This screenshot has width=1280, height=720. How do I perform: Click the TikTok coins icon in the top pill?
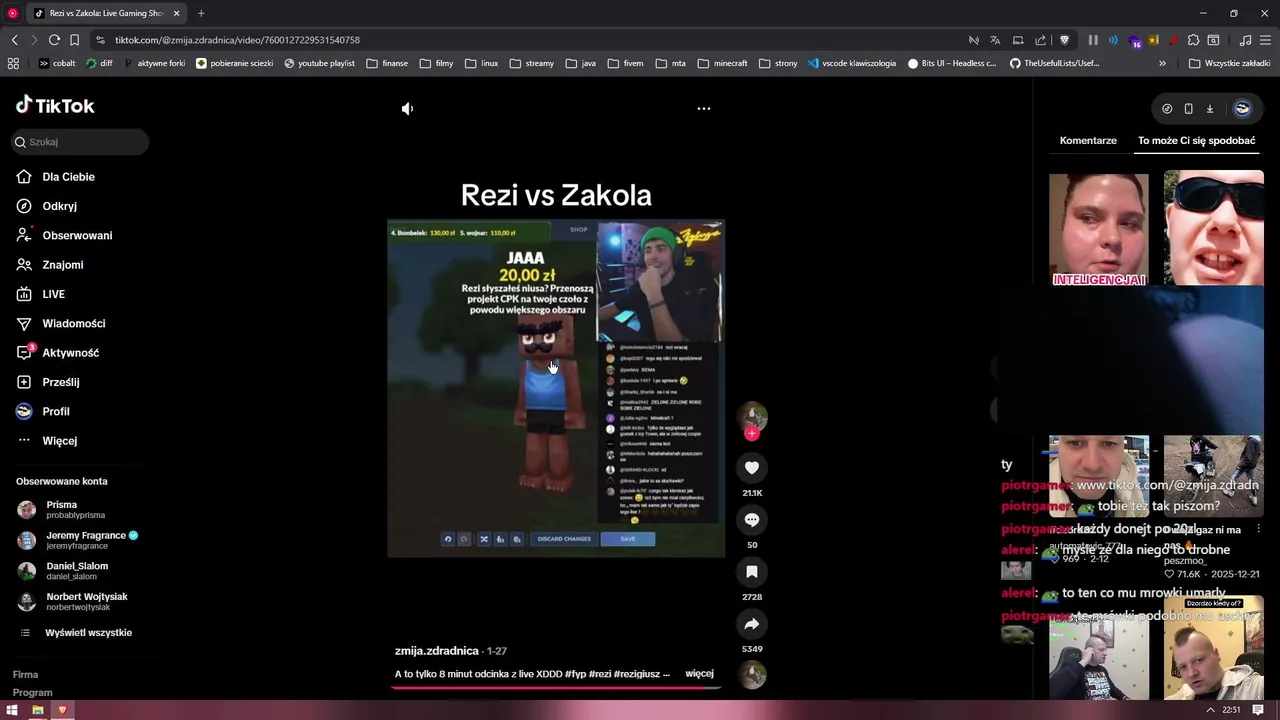point(1167,109)
